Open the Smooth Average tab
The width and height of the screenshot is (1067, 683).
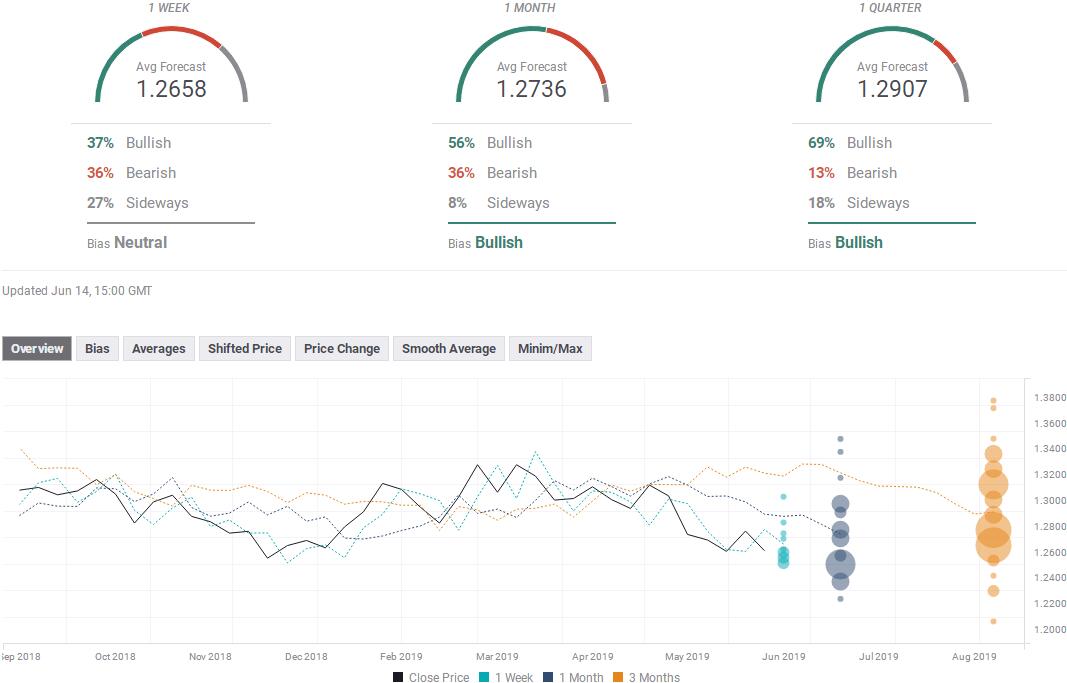(448, 348)
